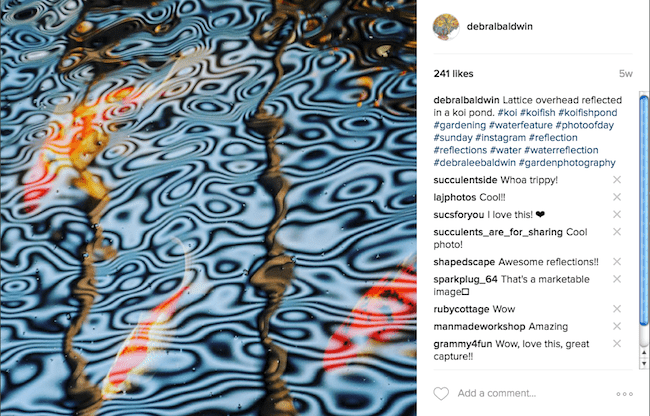
Task: Open succulents_are_for_sharing's profile link
Action: (498, 232)
